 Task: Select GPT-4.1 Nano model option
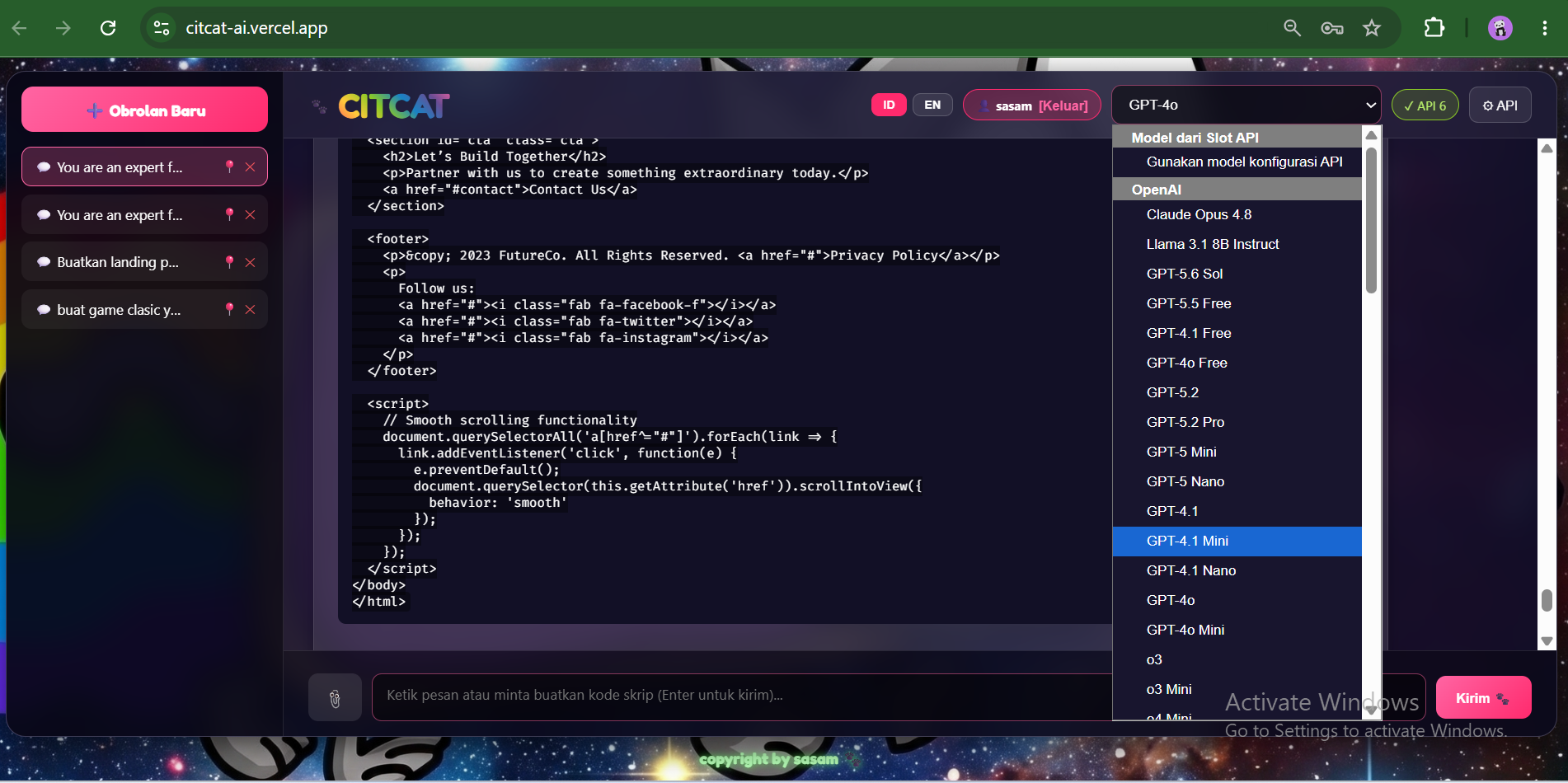(x=1237, y=570)
